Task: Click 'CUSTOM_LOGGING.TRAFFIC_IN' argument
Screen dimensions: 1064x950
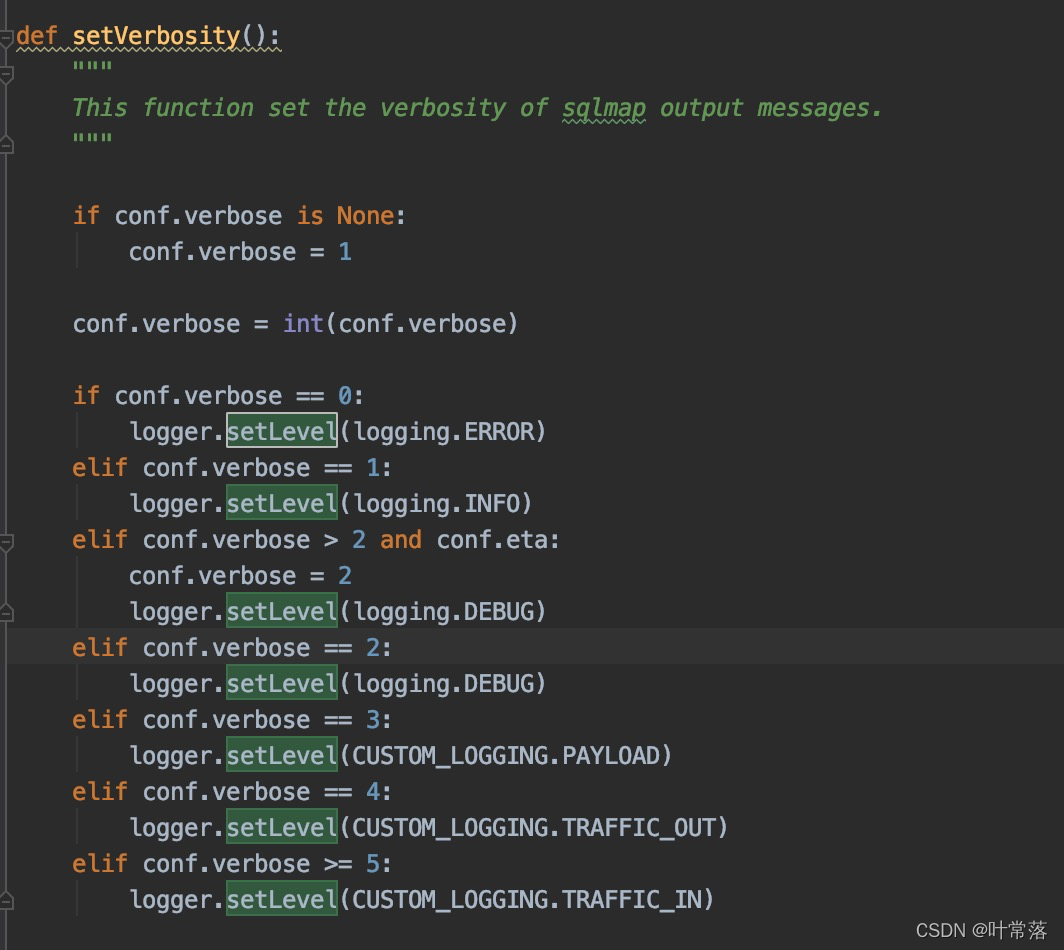Action: [x=527, y=899]
